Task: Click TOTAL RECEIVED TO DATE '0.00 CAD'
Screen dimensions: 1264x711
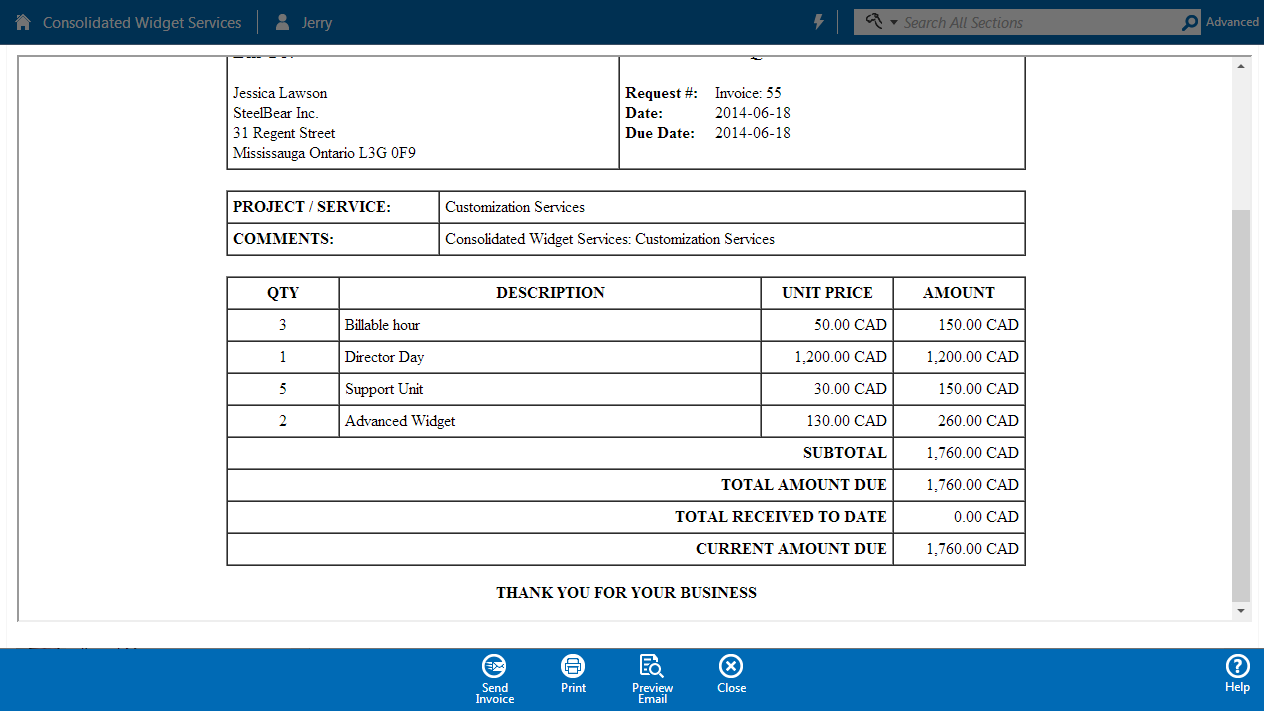Action: click(x=986, y=517)
